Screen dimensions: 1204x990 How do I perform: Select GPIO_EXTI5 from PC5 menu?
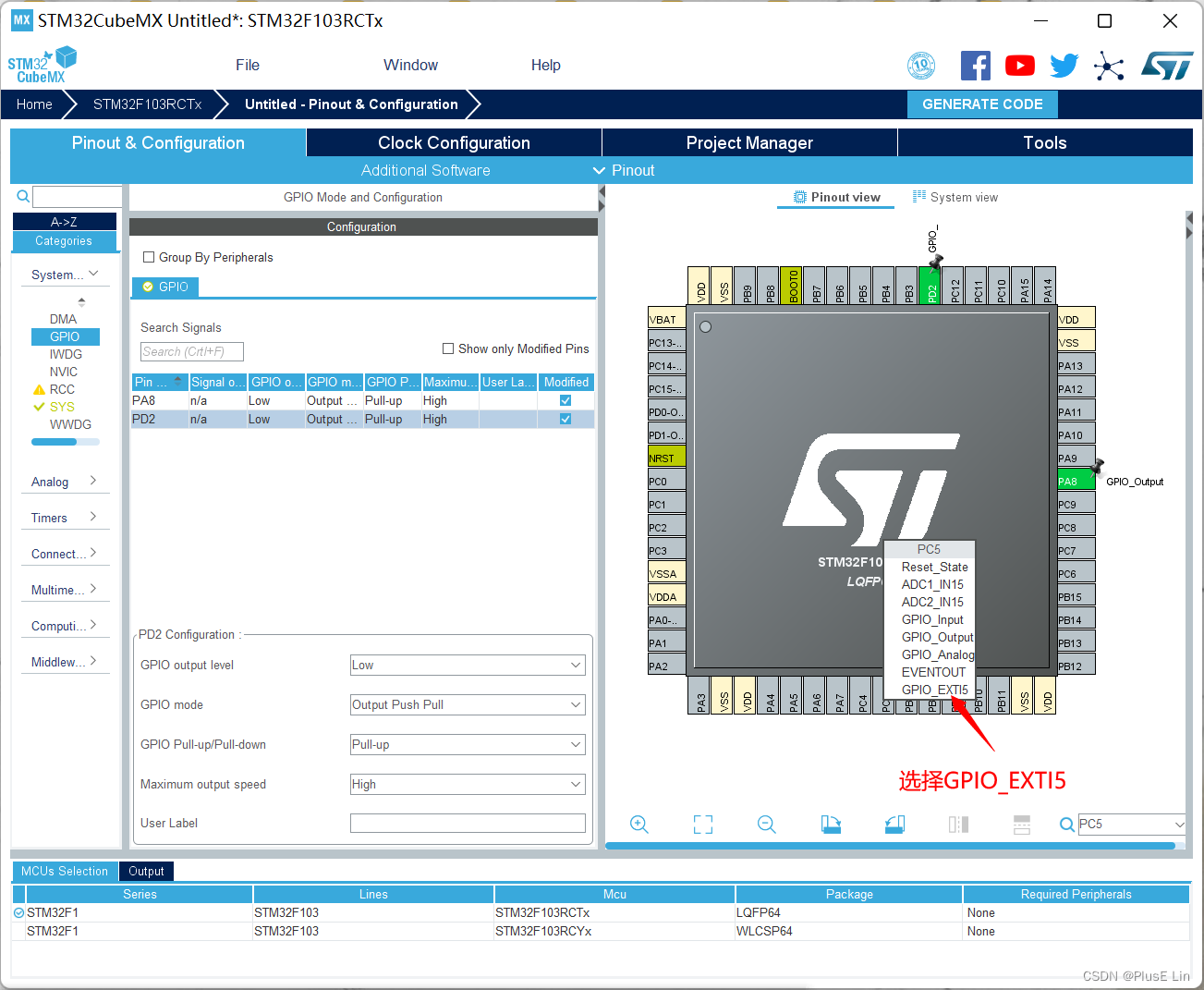pos(934,690)
